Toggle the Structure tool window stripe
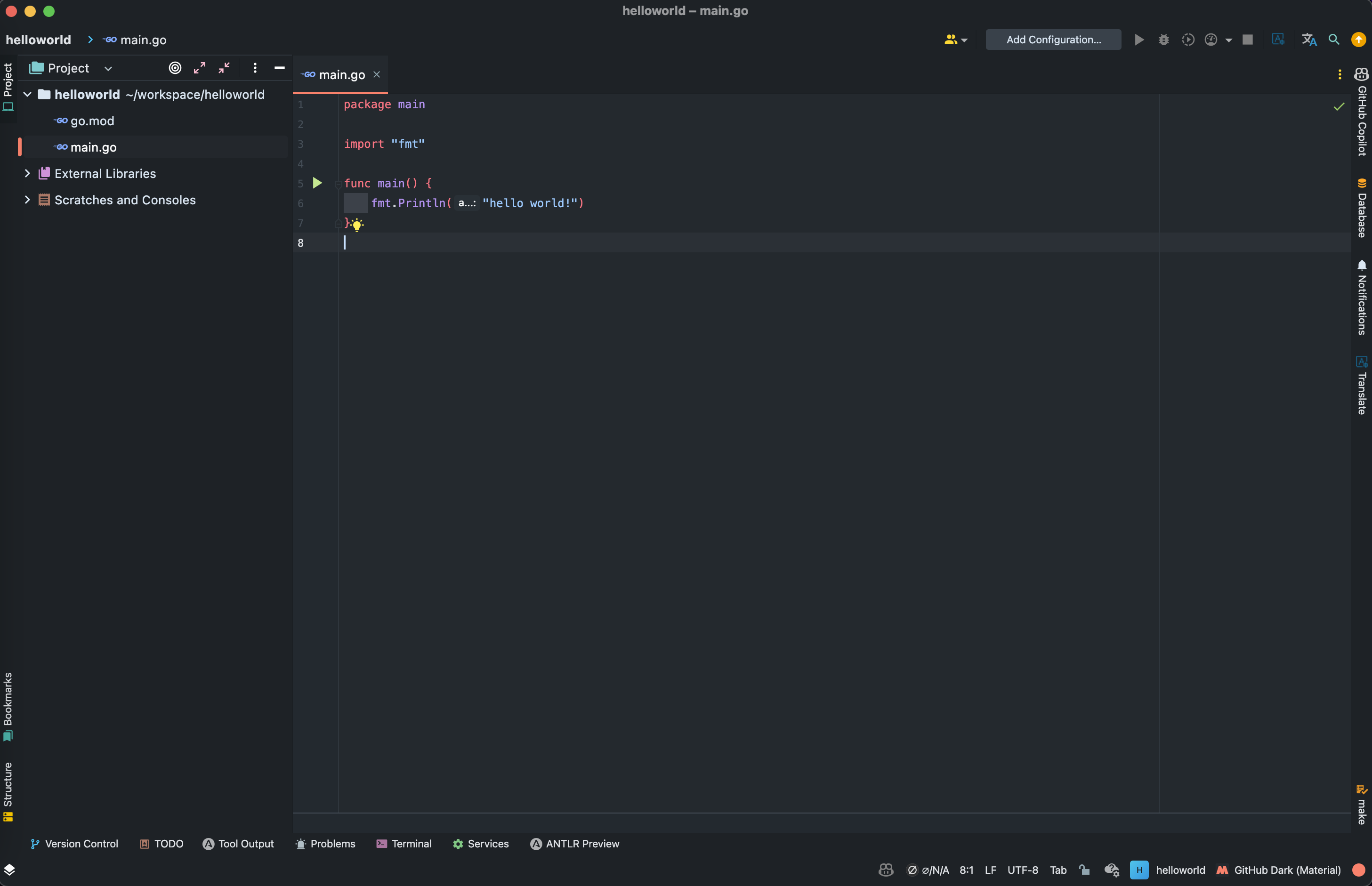The image size is (1372, 886). tap(8, 791)
